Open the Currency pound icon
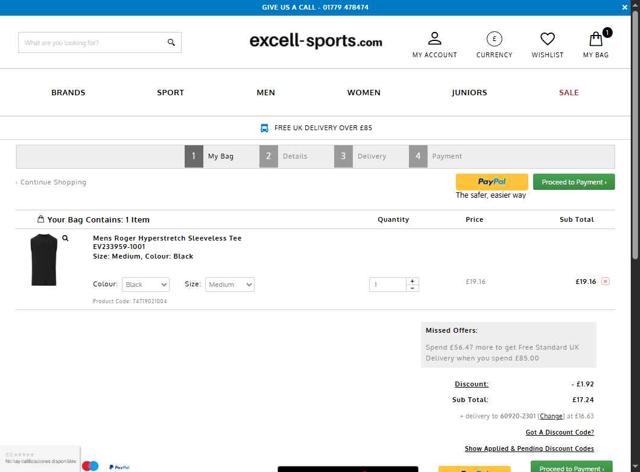Viewport: 640px width, 472px height. pos(494,39)
